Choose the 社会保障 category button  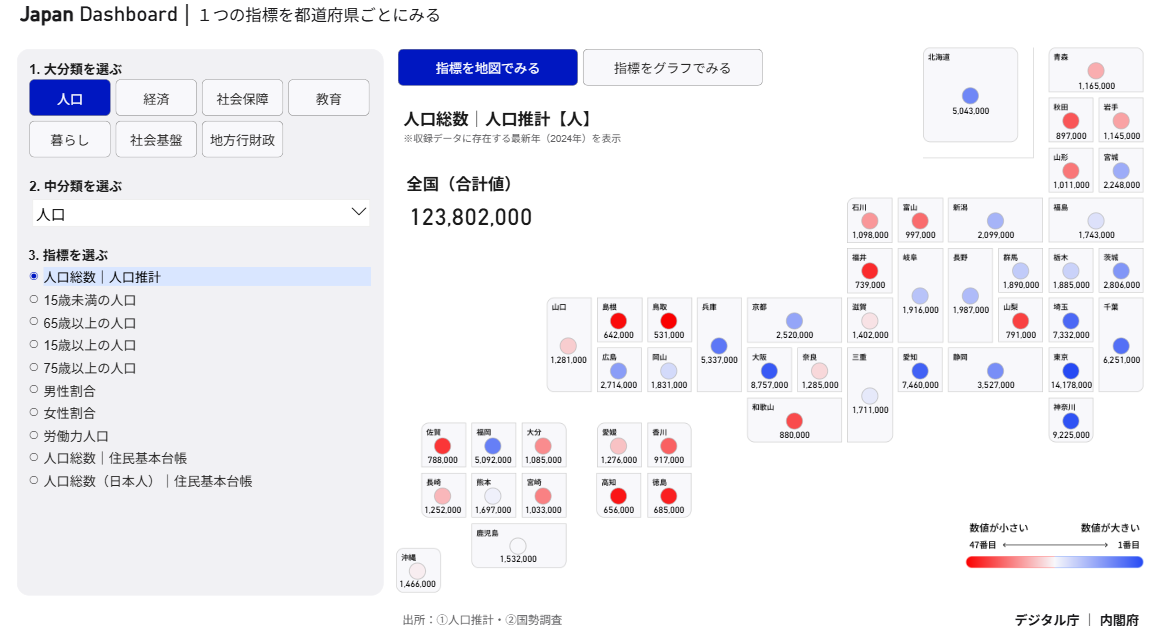(242, 98)
